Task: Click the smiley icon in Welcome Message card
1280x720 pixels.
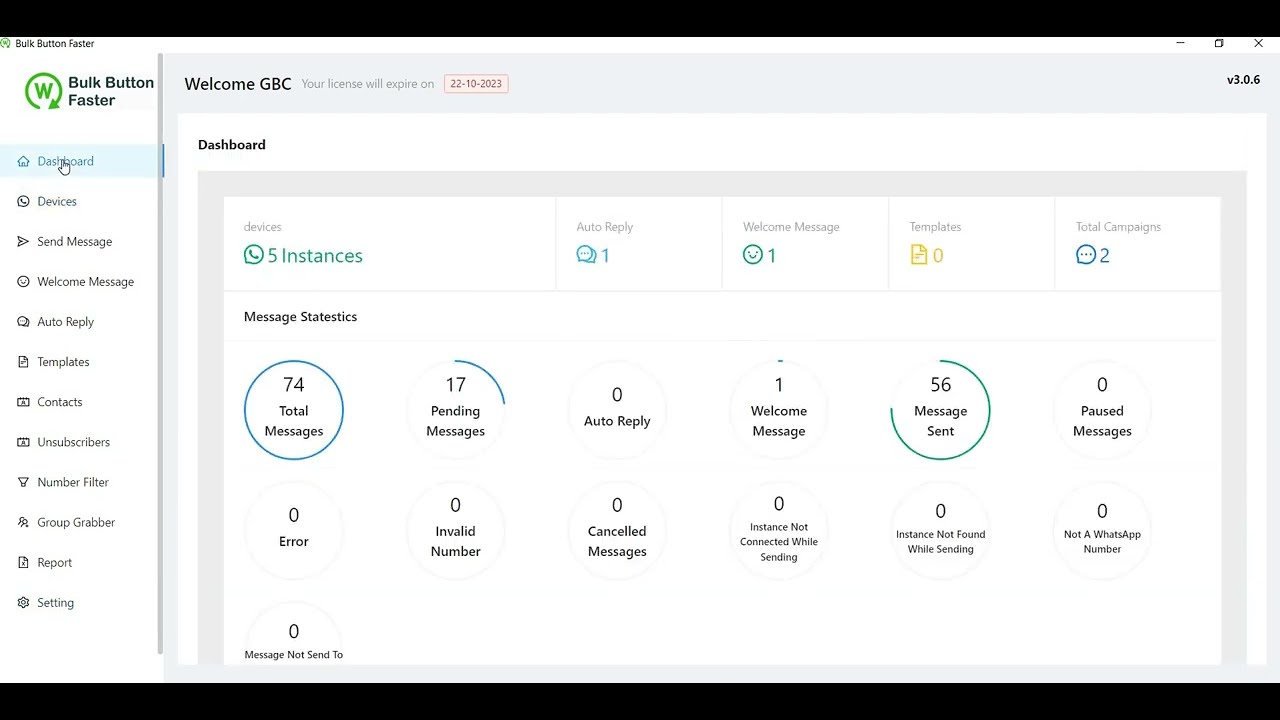Action: coord(753,255)
